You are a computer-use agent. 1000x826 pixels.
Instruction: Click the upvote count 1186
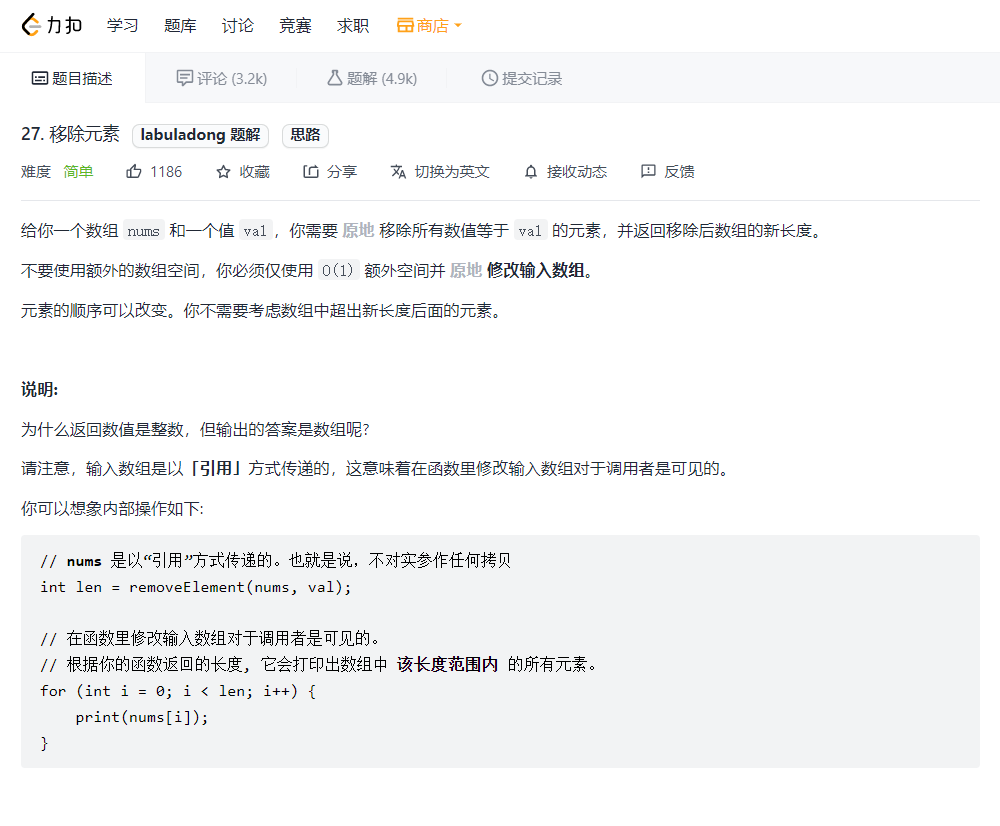coord(166,171)
